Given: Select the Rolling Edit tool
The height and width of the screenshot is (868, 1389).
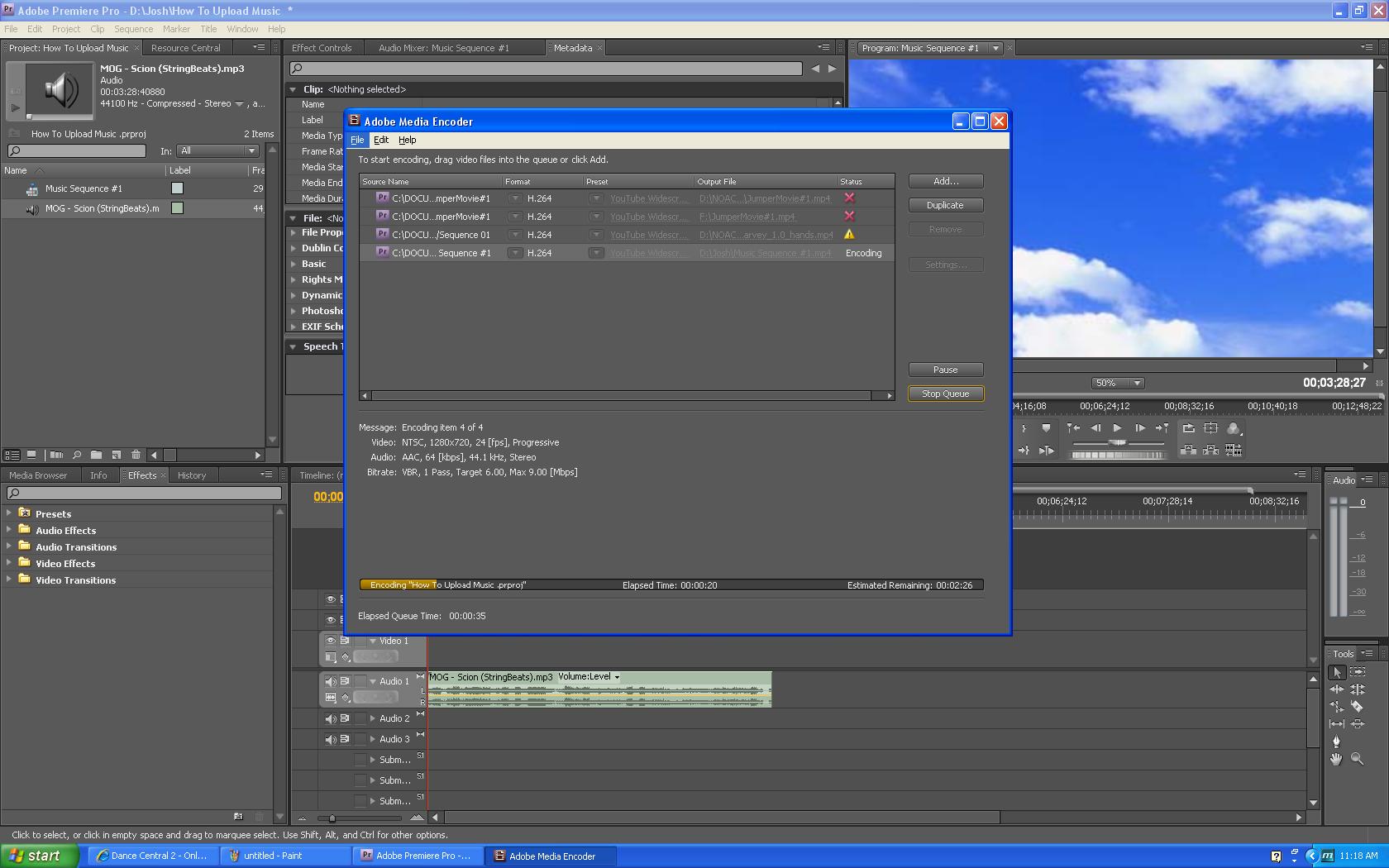Looking at the screenshot, I should (1358, 689).
